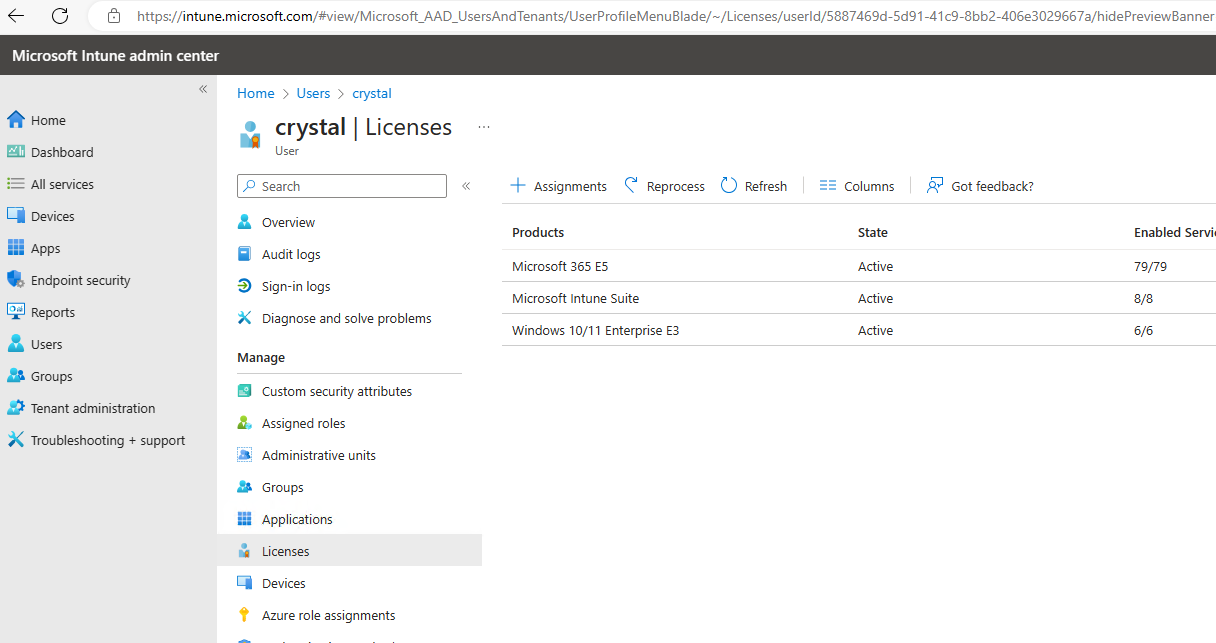Click the Custom security attributes icon
Viewport: 1216px width, 643px height.
click(x=245, y=391)
